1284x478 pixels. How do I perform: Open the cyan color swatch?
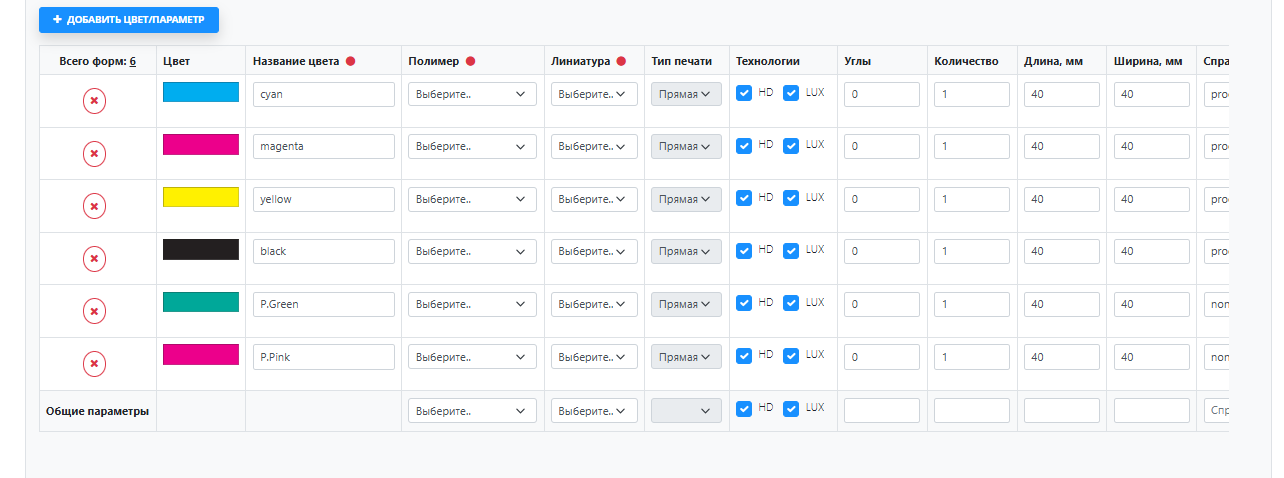201,92
